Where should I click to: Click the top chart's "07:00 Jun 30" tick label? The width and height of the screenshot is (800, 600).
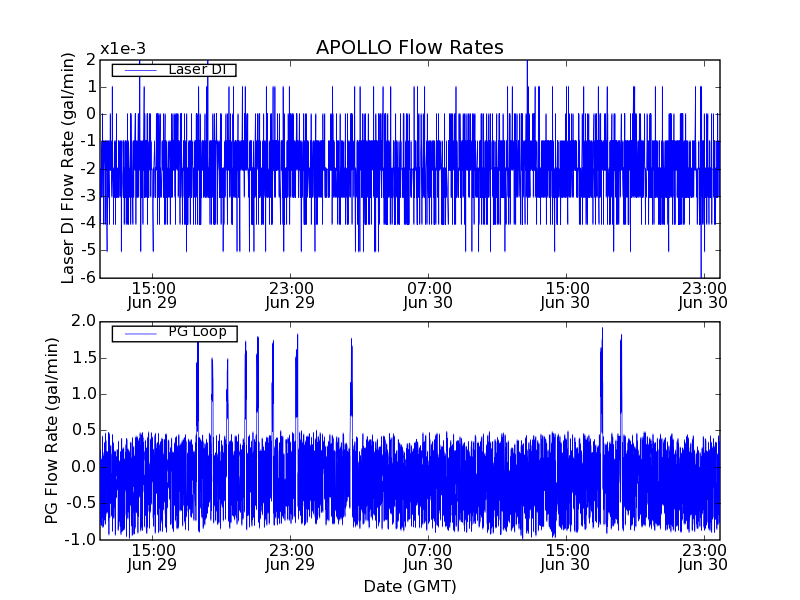click(428, 296)
